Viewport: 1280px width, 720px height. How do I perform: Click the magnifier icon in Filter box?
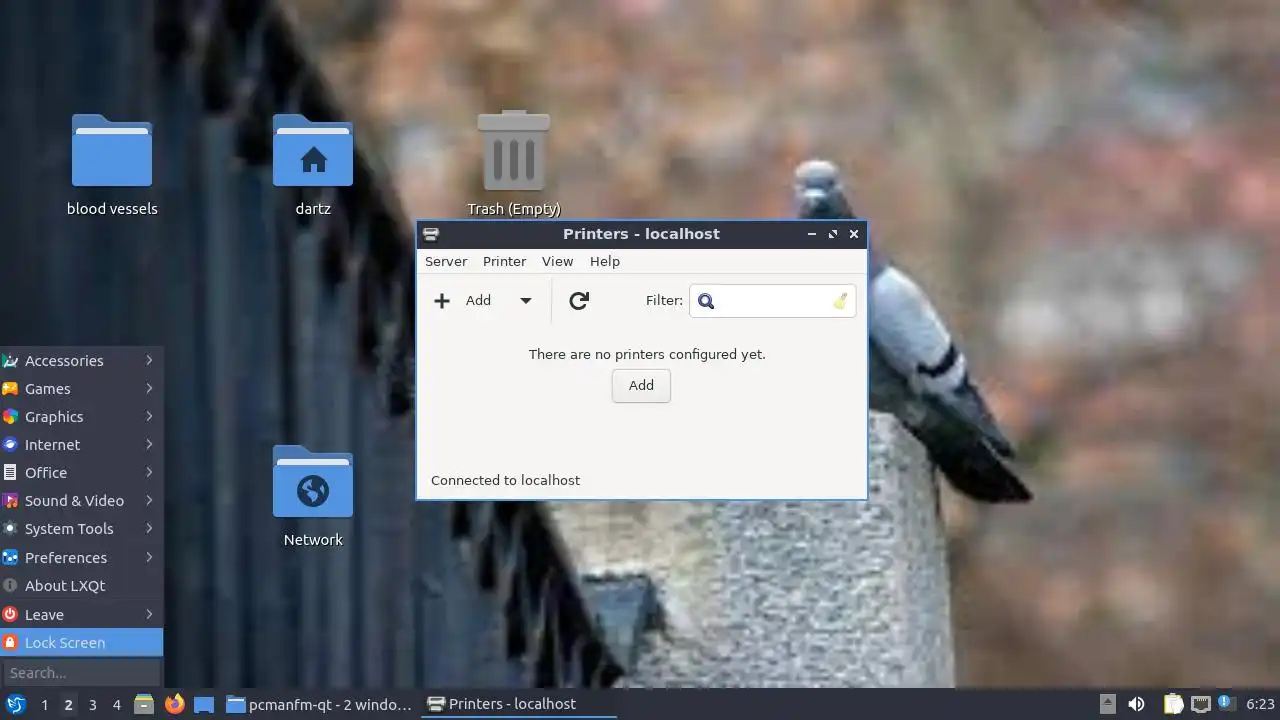(x=706, y=300)
